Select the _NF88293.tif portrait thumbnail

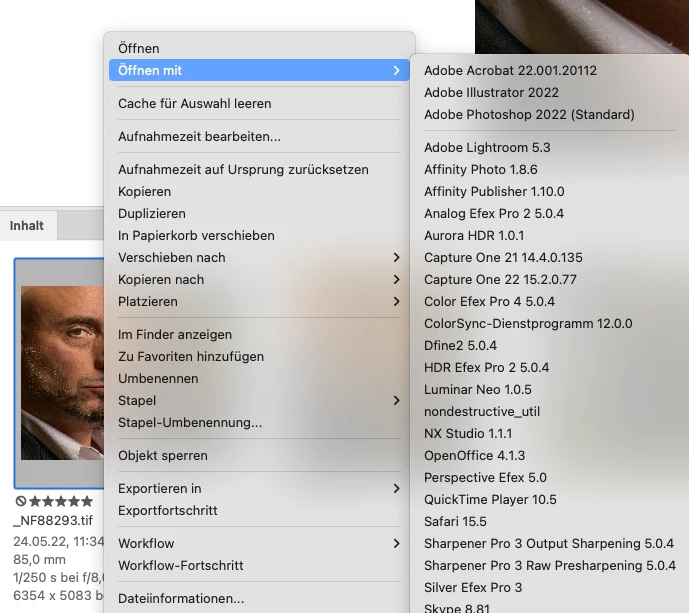pos(62,373)
